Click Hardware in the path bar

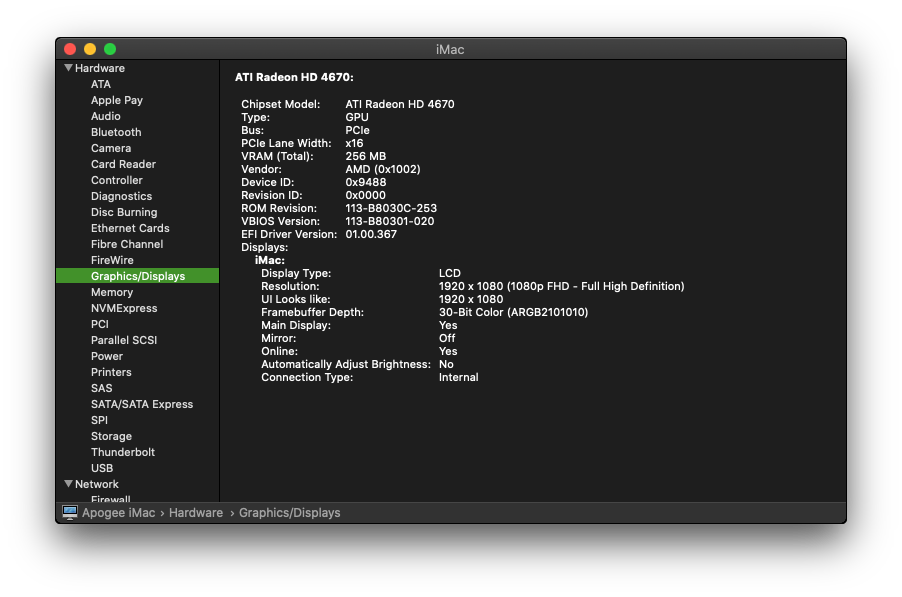click(x=196, y=512)
